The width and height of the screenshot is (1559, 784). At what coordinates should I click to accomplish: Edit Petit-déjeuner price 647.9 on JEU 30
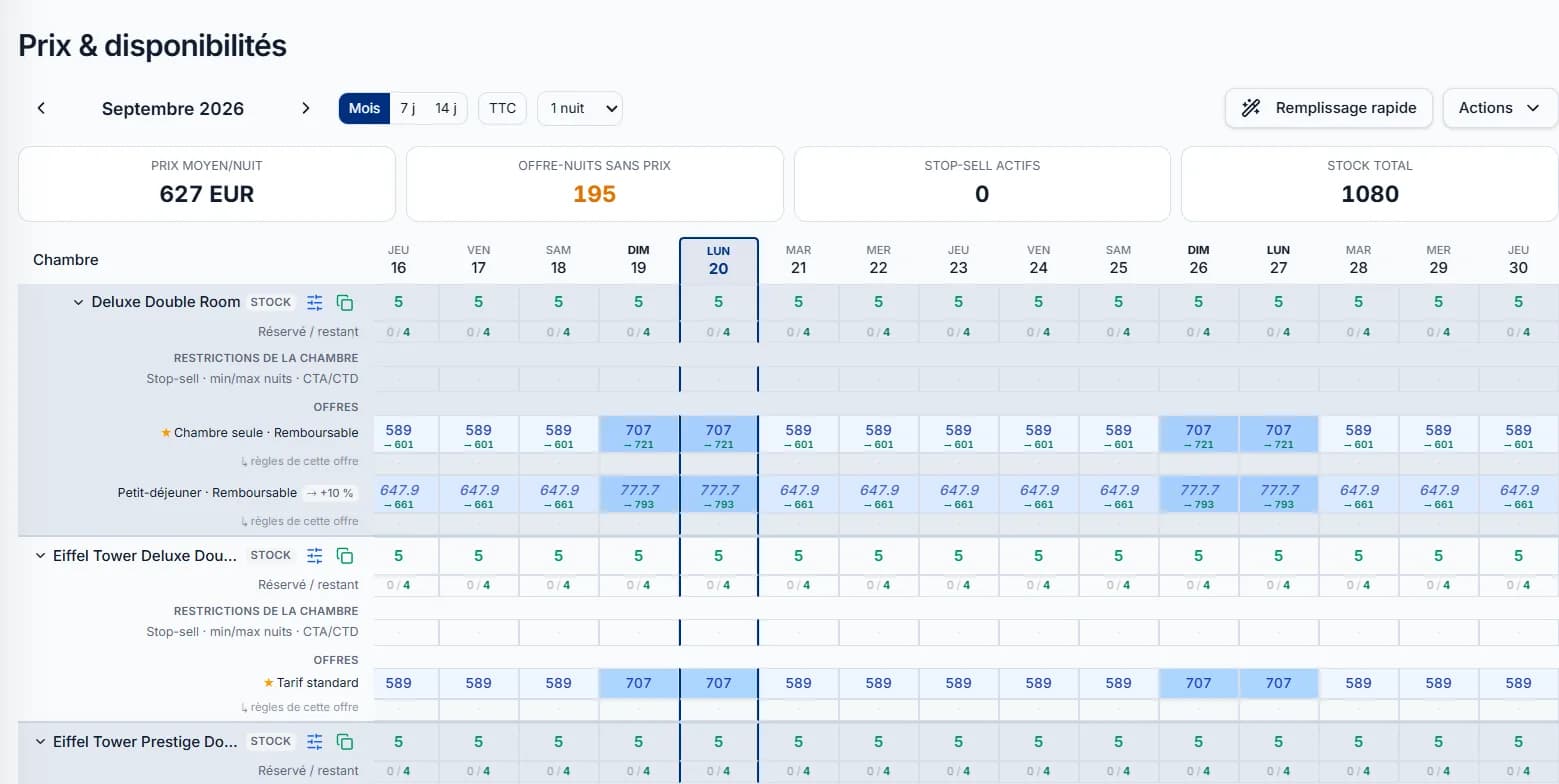(1518, 494)
